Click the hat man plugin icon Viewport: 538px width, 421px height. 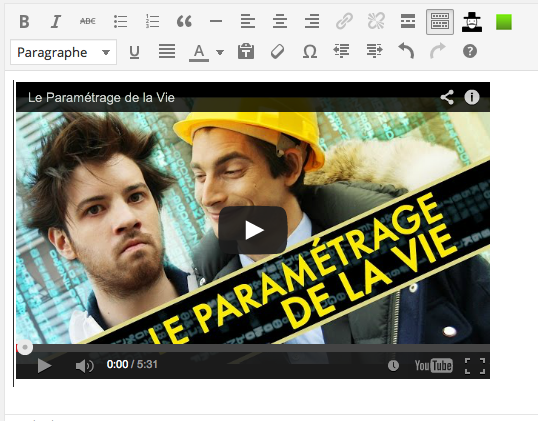tap(472, 22)
